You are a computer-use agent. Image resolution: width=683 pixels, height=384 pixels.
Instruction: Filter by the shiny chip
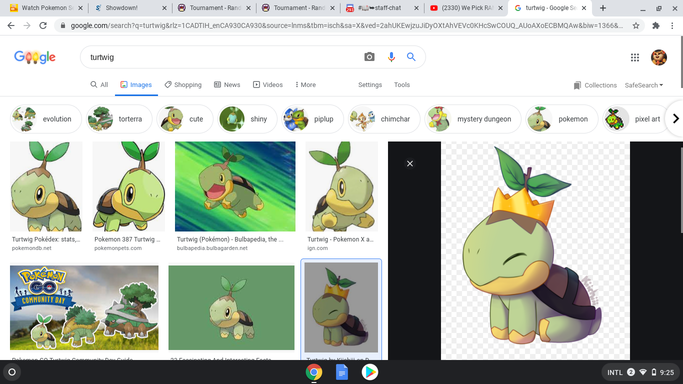(247, 119)
